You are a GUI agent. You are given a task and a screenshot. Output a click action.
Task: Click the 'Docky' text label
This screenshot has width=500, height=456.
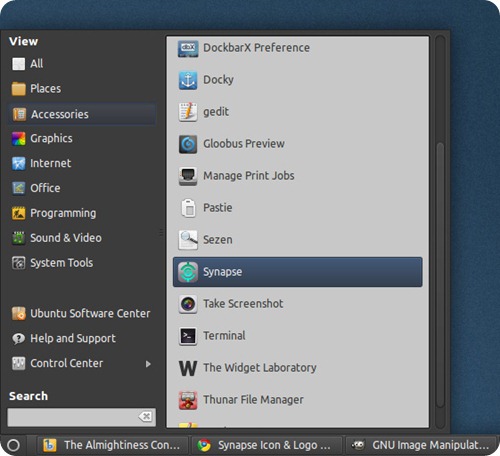point(218,80)
